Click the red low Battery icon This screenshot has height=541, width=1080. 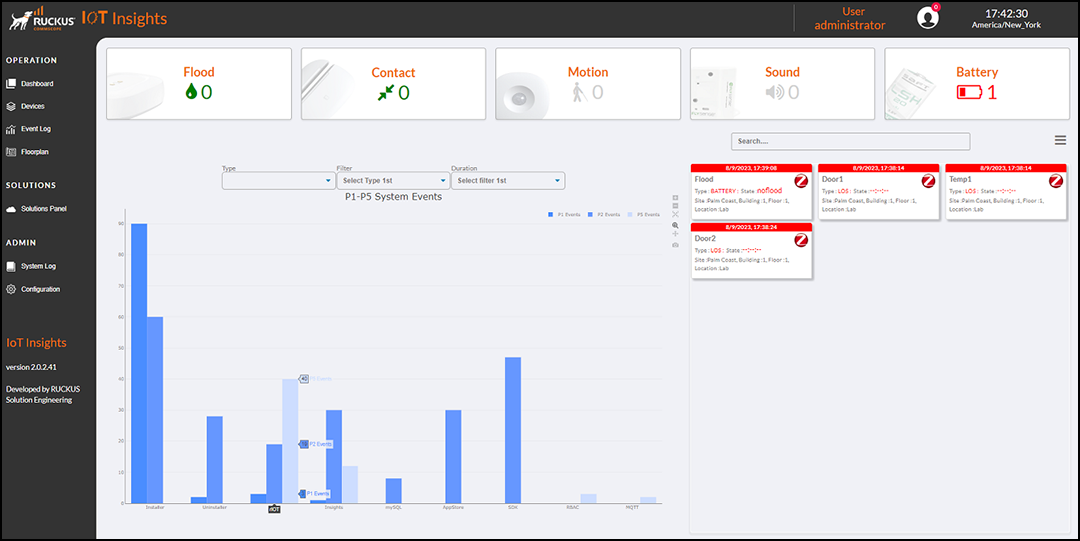tap(969, 92)
